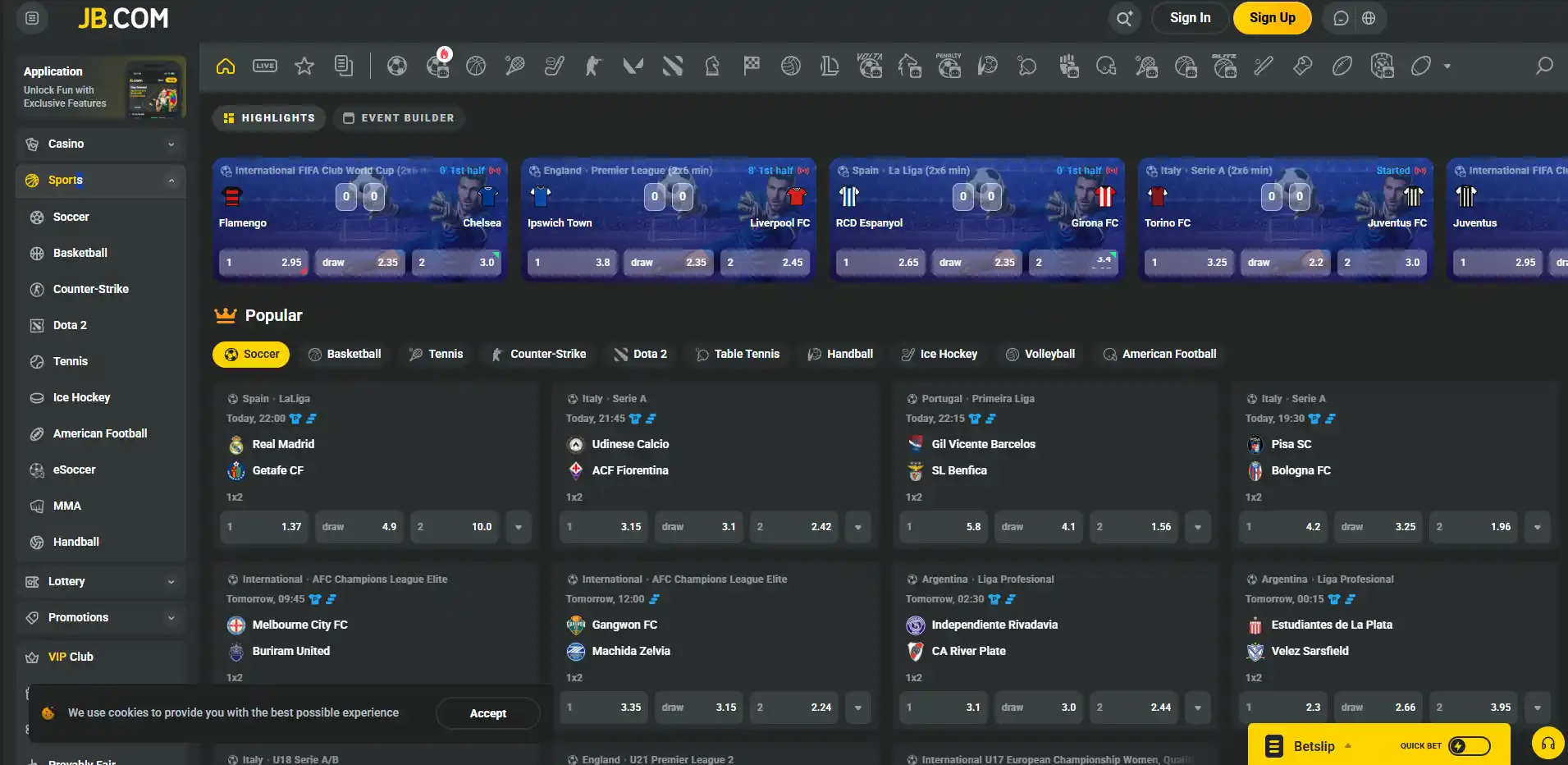The height and width of the screenshot is (765, 1568).
Task: Expand more markets for Udinese vs Fiorentina
Action: click(858, 527)
